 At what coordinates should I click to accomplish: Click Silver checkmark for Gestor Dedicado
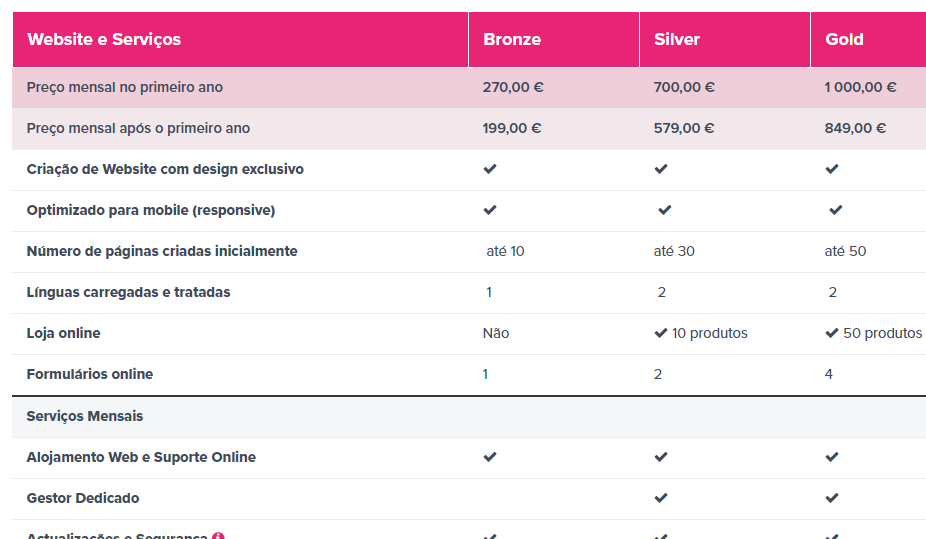[661, 498]
